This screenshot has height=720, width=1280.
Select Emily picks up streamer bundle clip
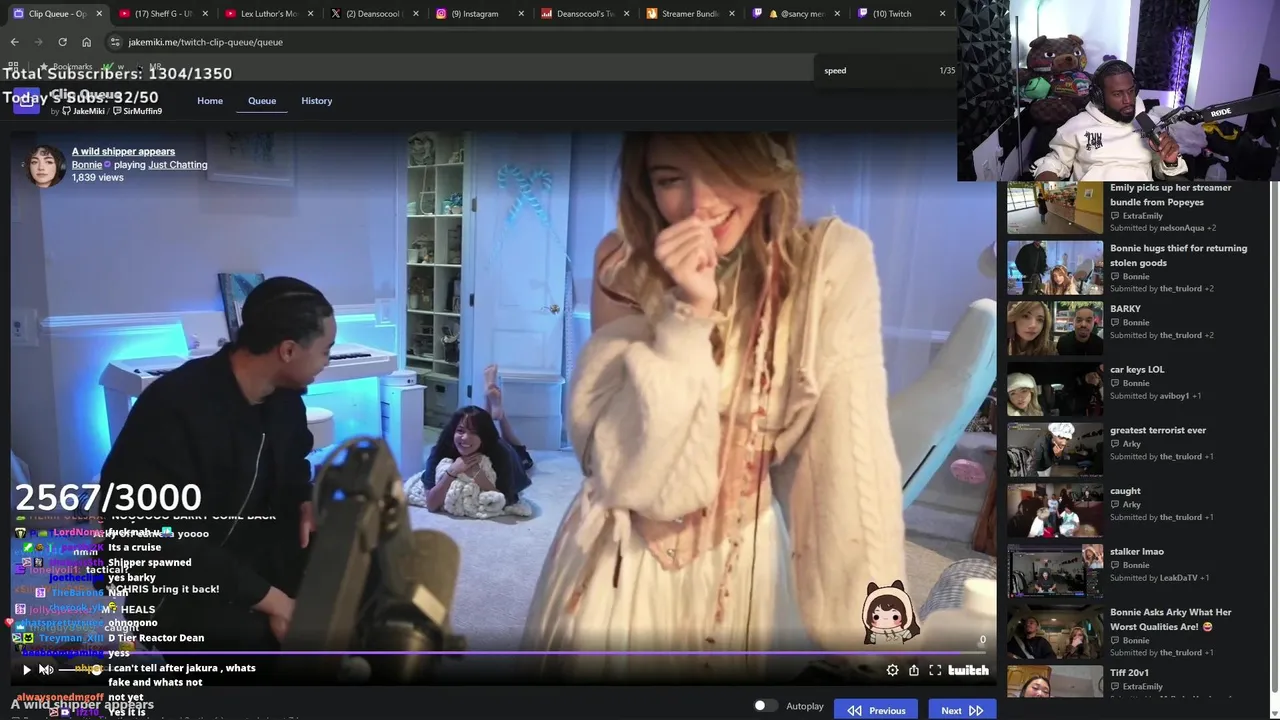tap(1055, 207)
